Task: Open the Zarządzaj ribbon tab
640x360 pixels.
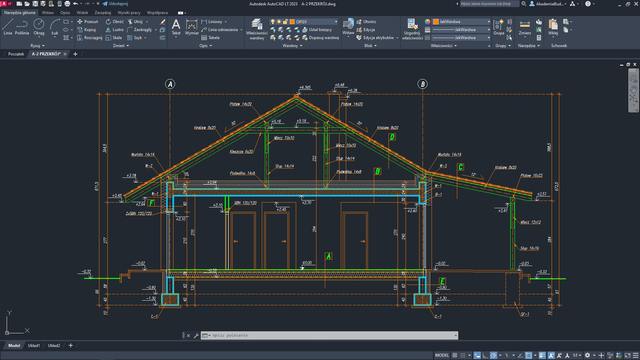Action: (102, 13)
